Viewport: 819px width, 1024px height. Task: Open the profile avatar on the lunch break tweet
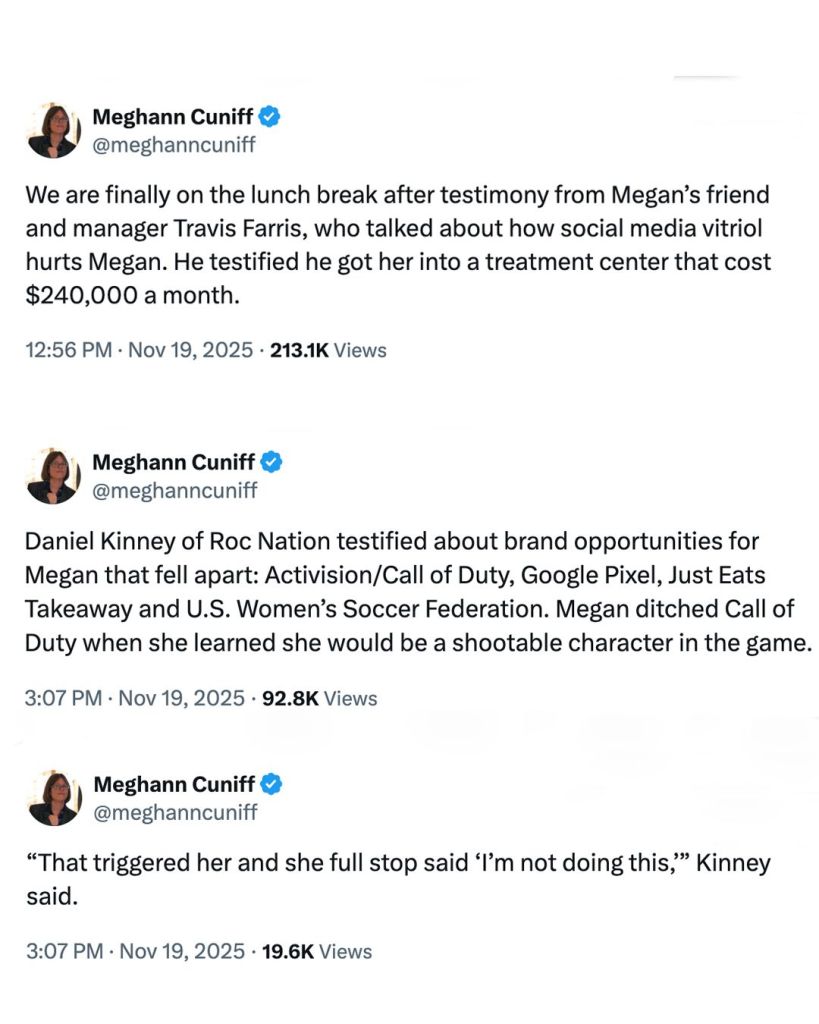[x=54, y=131]
